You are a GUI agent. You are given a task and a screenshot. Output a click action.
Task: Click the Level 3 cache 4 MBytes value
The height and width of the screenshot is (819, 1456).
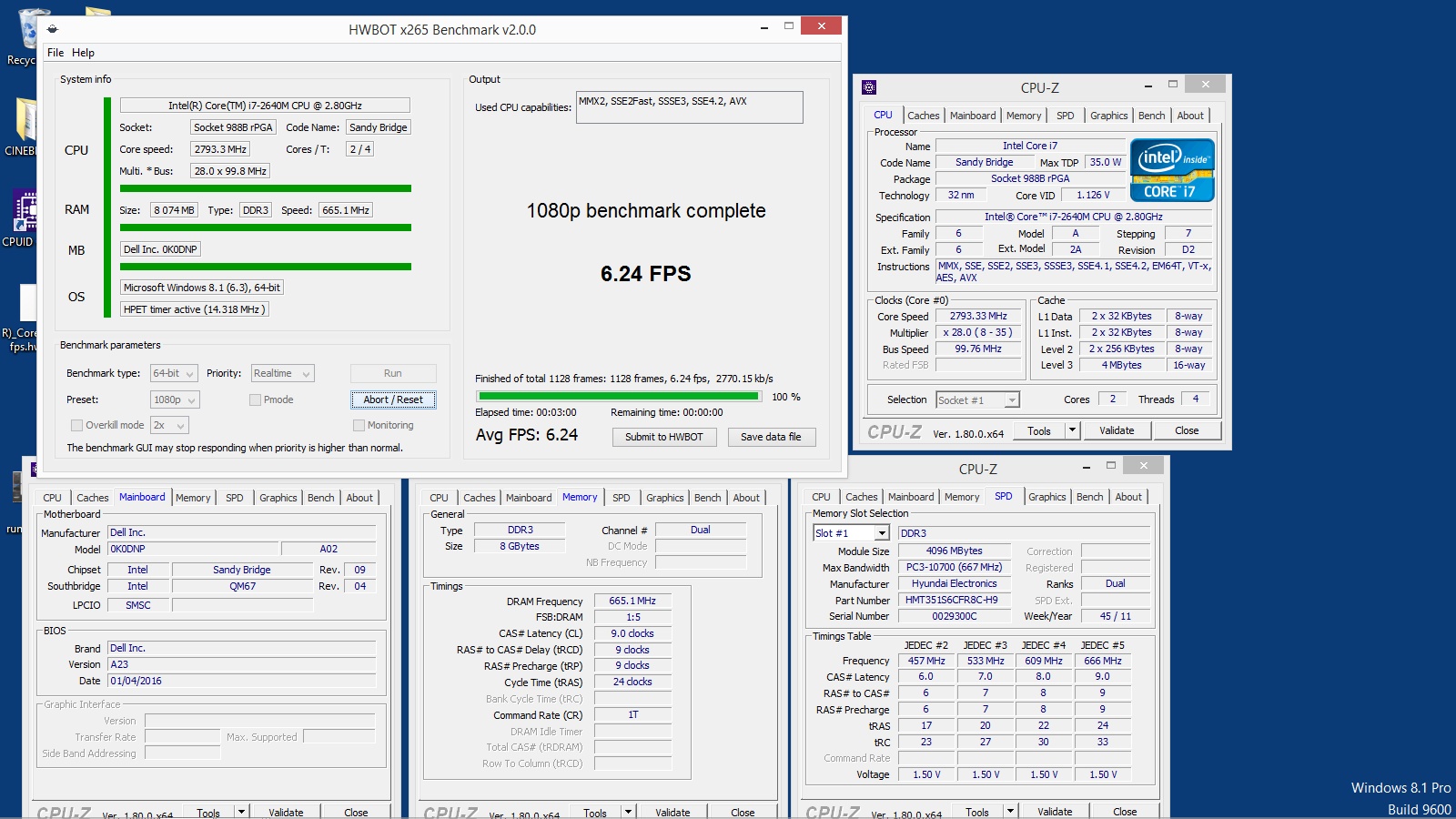tap(1122, 365)
